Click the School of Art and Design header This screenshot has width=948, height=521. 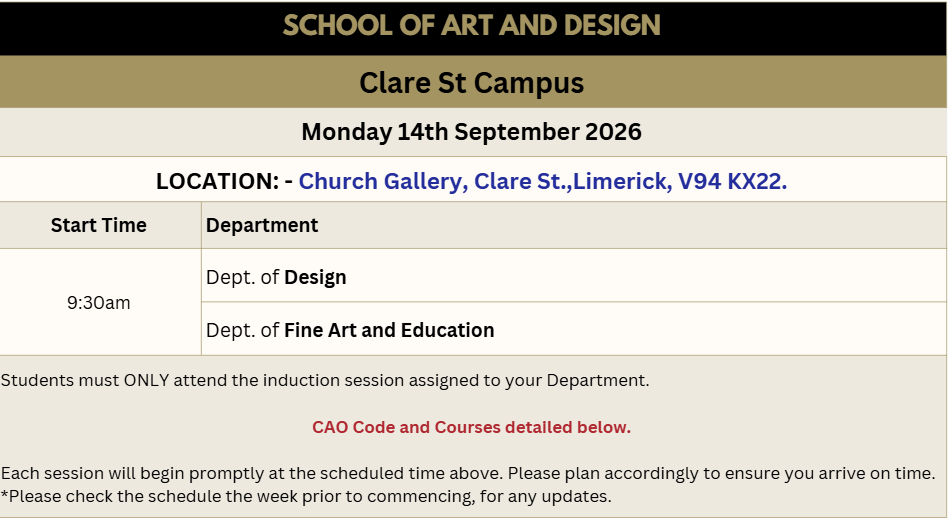tap(472, 25)
